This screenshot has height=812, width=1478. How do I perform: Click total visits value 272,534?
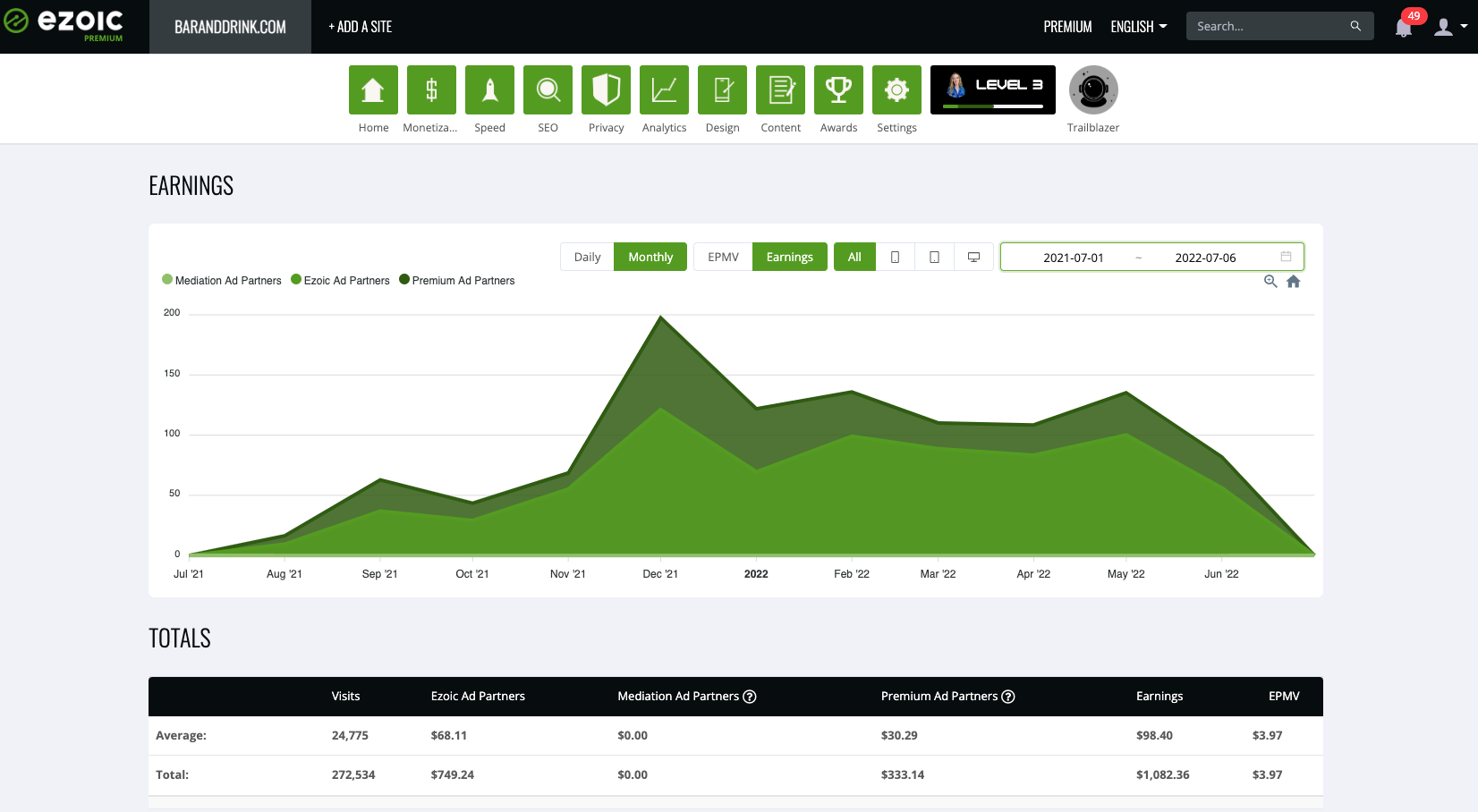(353, 775)
